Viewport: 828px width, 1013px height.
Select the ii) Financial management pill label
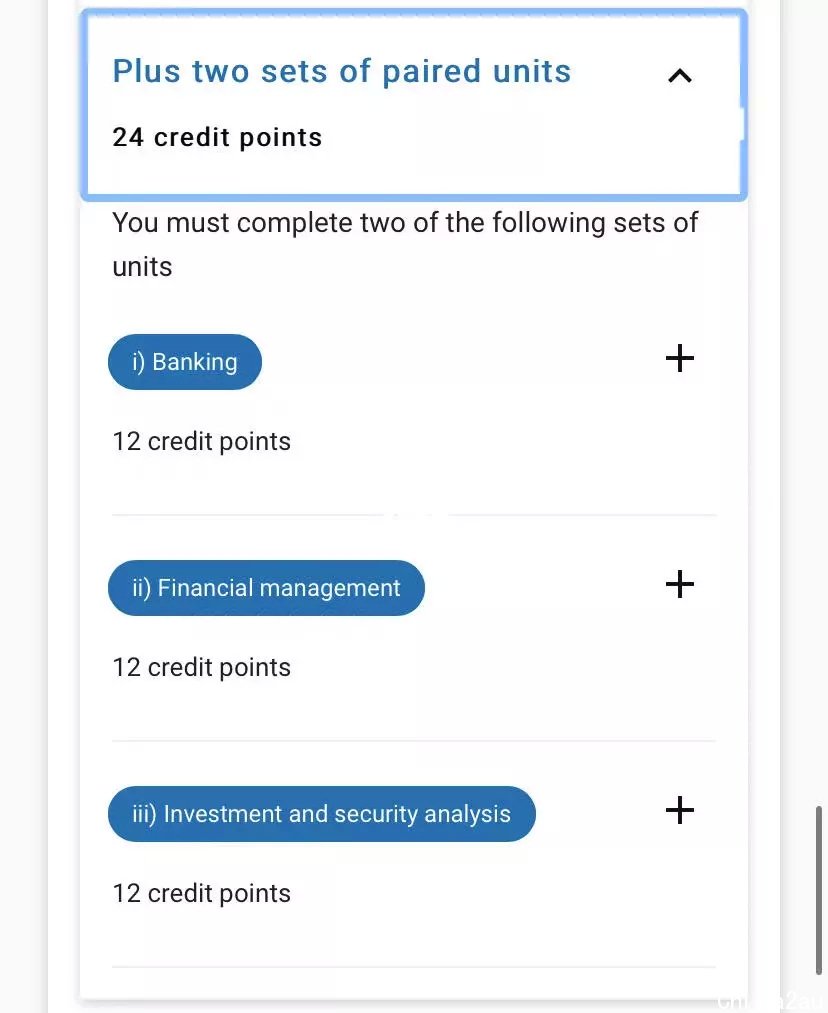(x=266, y=588)
